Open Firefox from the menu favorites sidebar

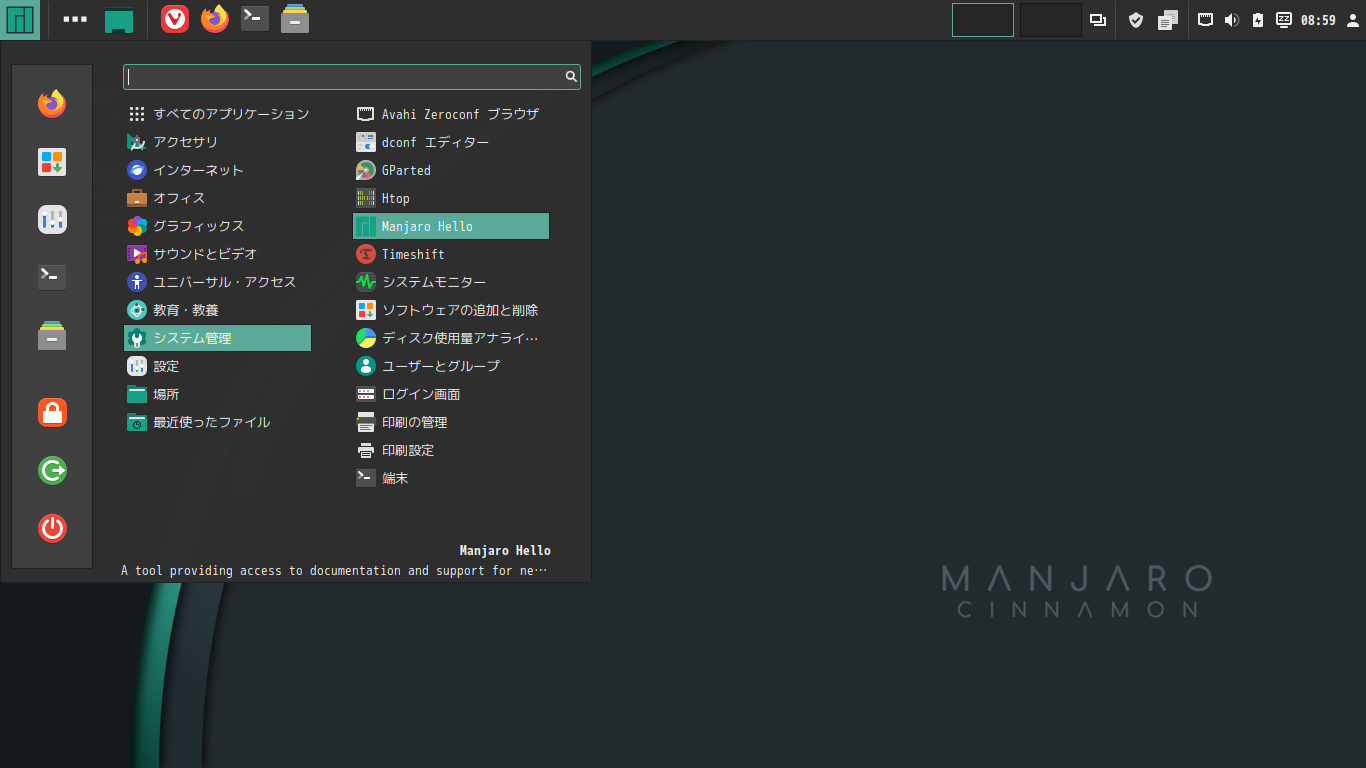pos(52,104)
